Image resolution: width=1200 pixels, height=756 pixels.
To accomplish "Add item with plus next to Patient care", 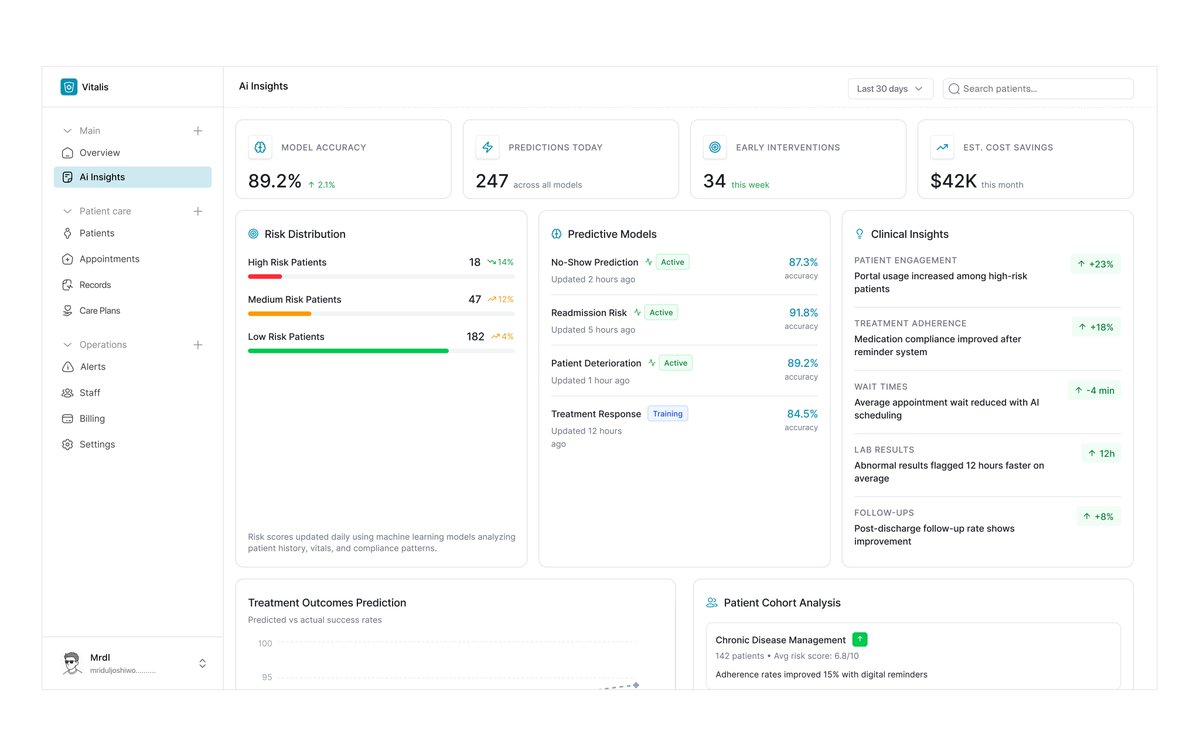I will pos(198,211).
